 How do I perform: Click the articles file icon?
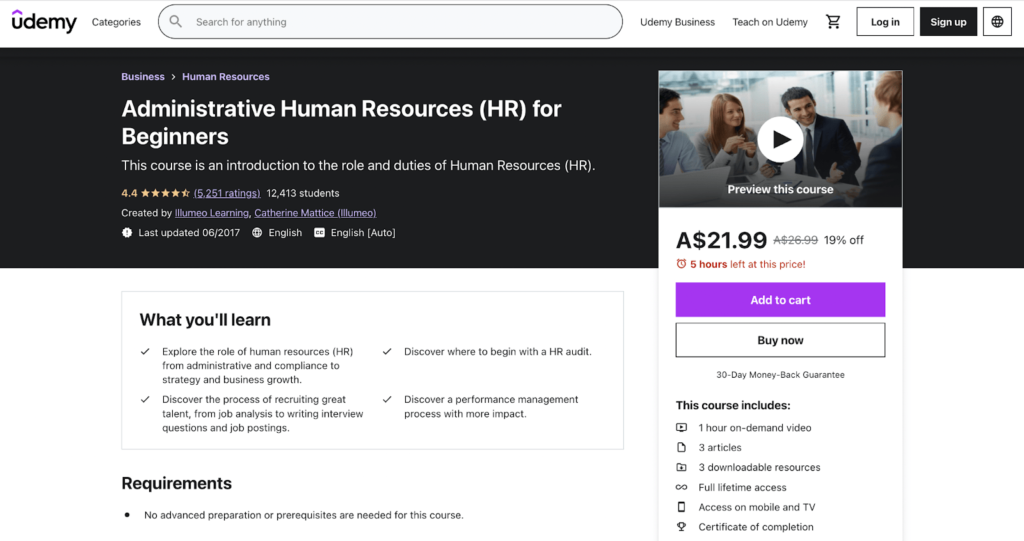[681, 448]
